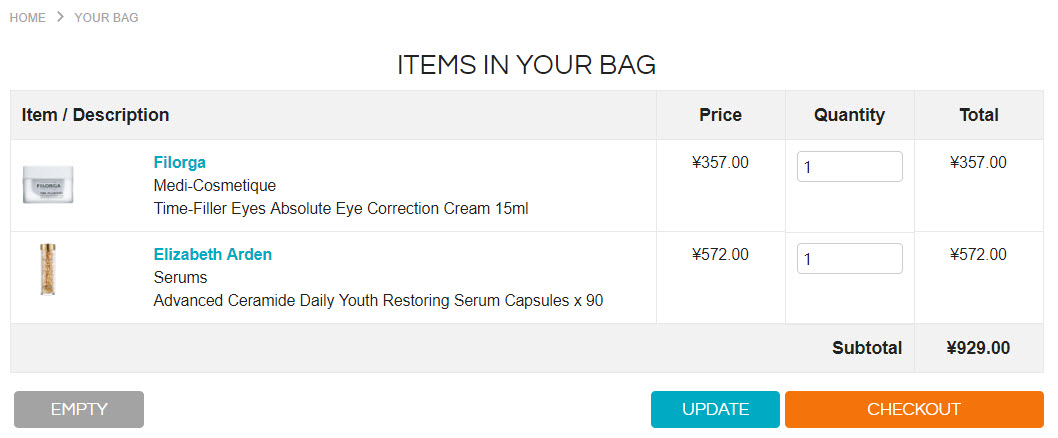Focus the Filorga quantity field

pyautogui.click(x=850, y=167)
